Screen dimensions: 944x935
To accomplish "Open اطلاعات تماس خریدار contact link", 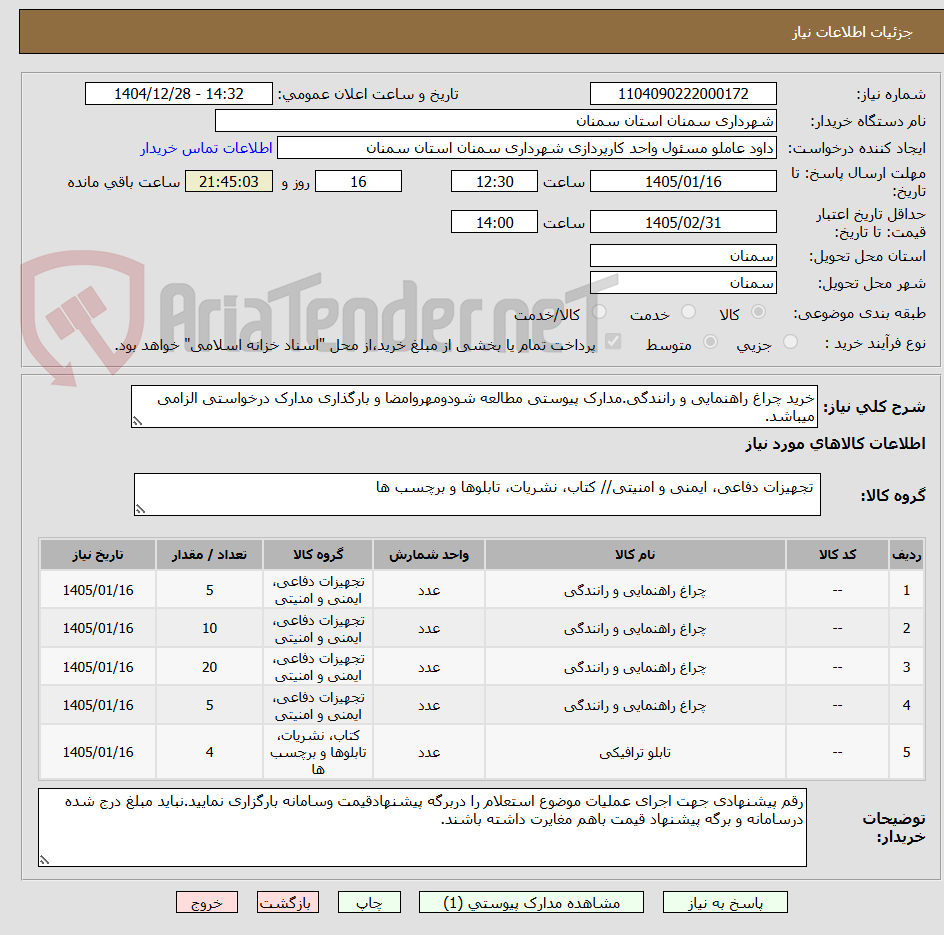I will [206, 148].
